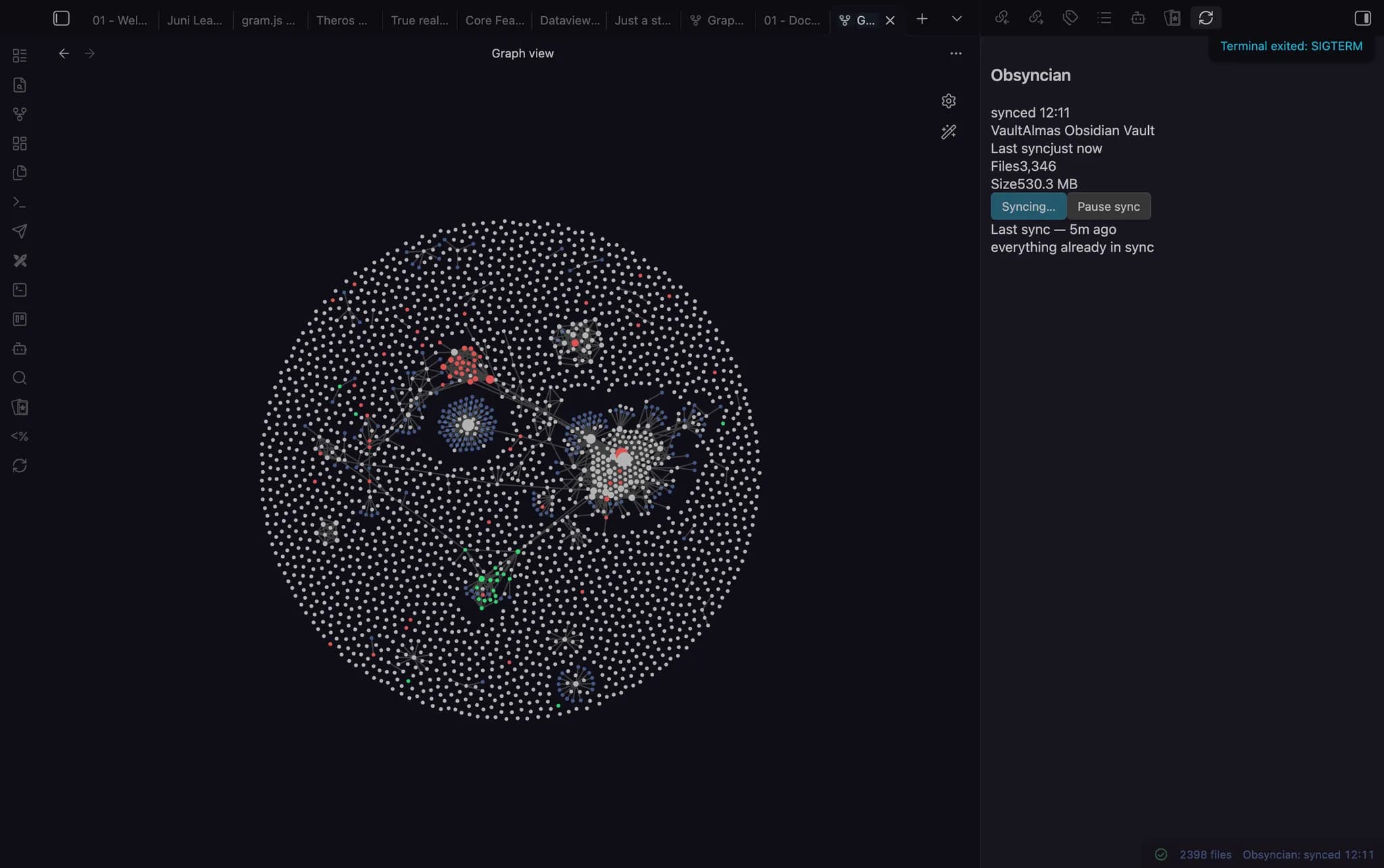This screenshot has height=868, width=1384.
Task: Click the robot icon in the right sidebar tabs
Action: pos(1138,18)
